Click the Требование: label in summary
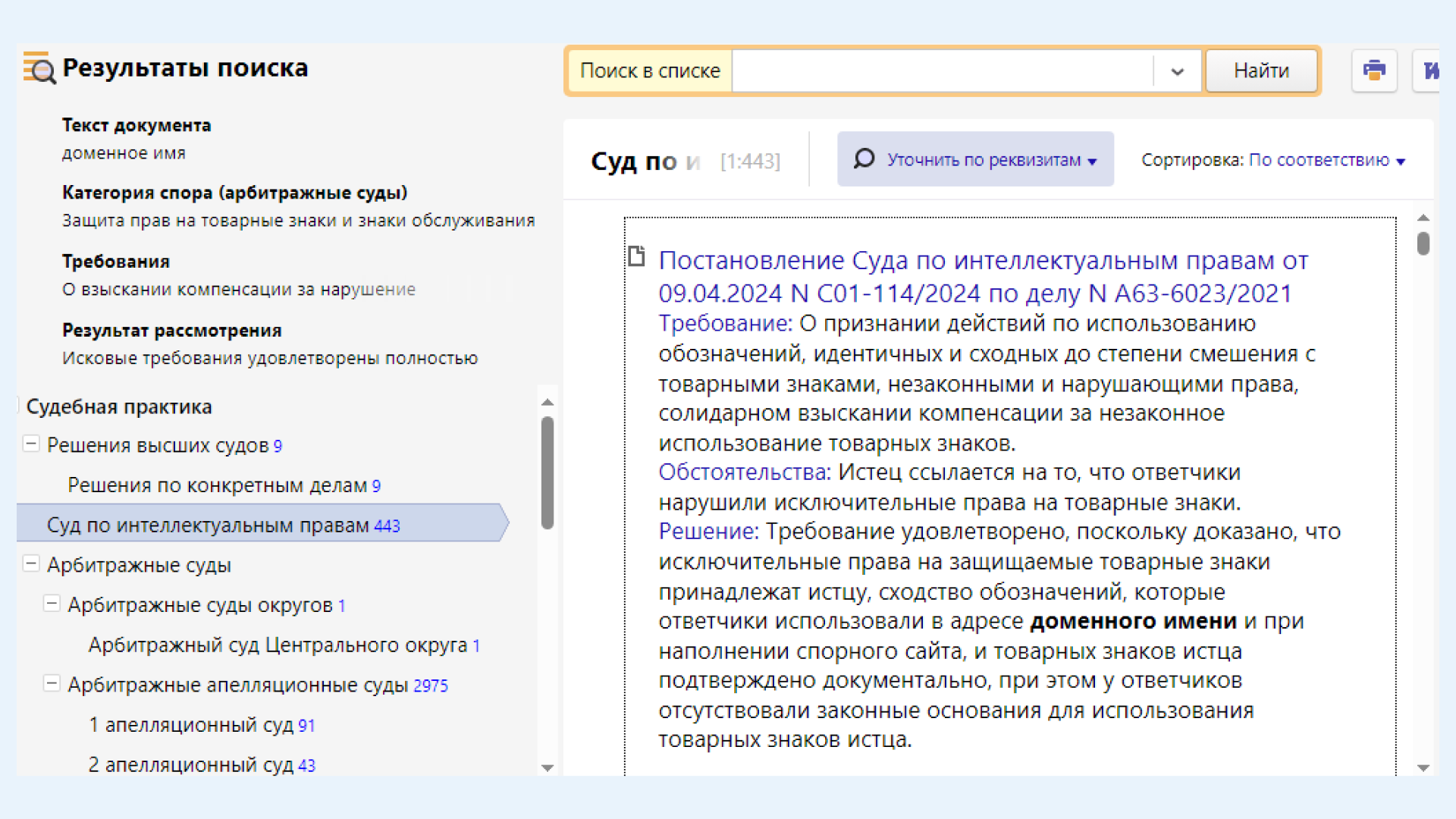This screenshot has width=1456, height=819. [x=725, y=323]
